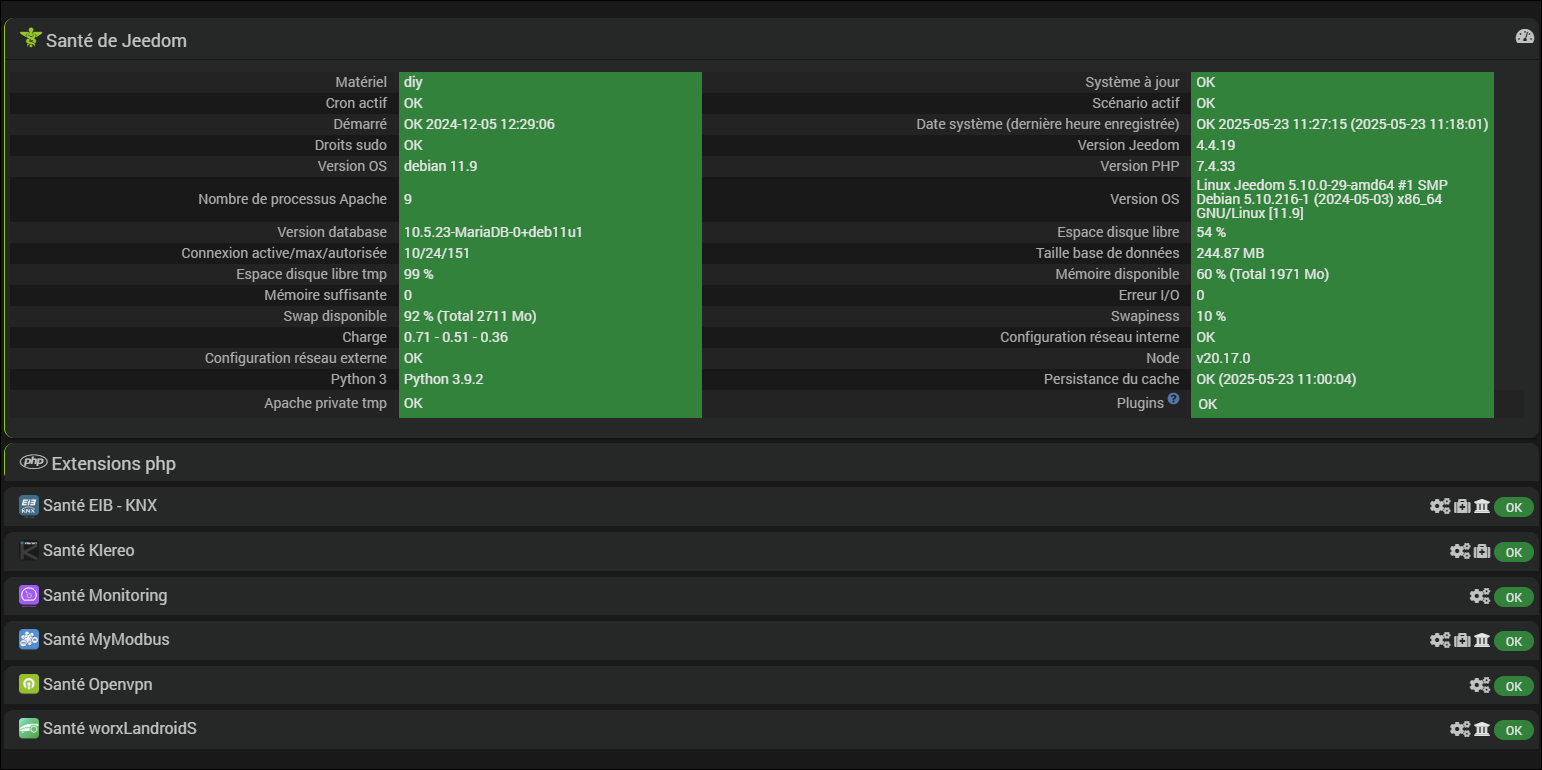Click the institution building icon on EIB - KNX row
The height and width of the screenshot is (770, 1542).
(x=1482, y=506)
